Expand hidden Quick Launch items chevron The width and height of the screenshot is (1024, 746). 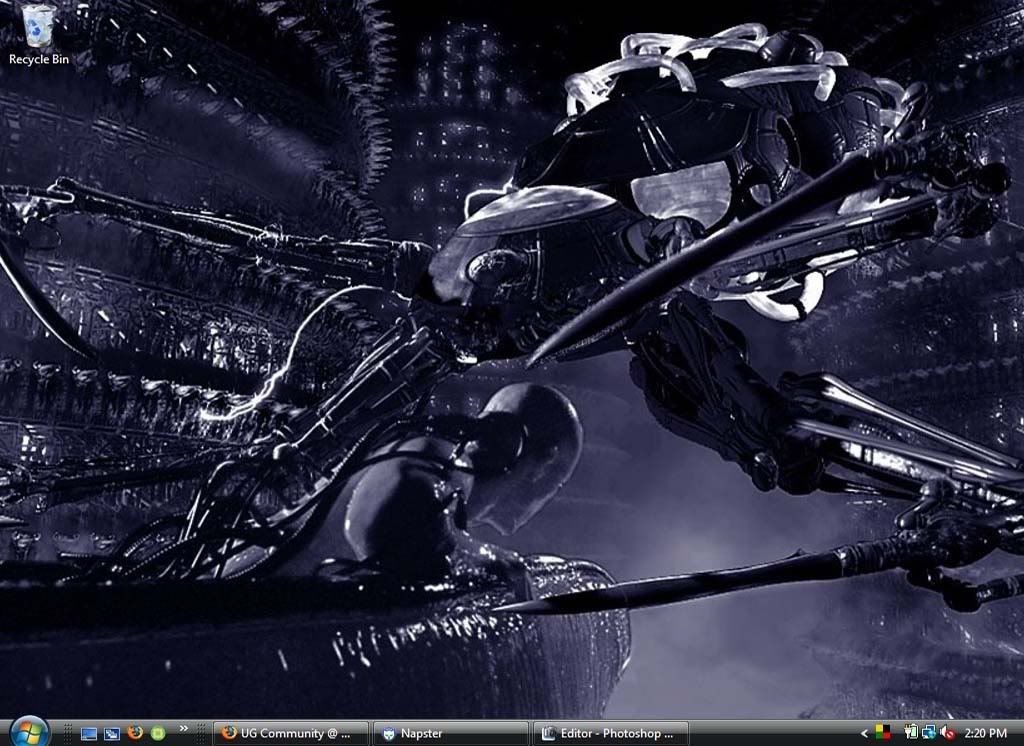pyautogui.click(x=184, y=729)
